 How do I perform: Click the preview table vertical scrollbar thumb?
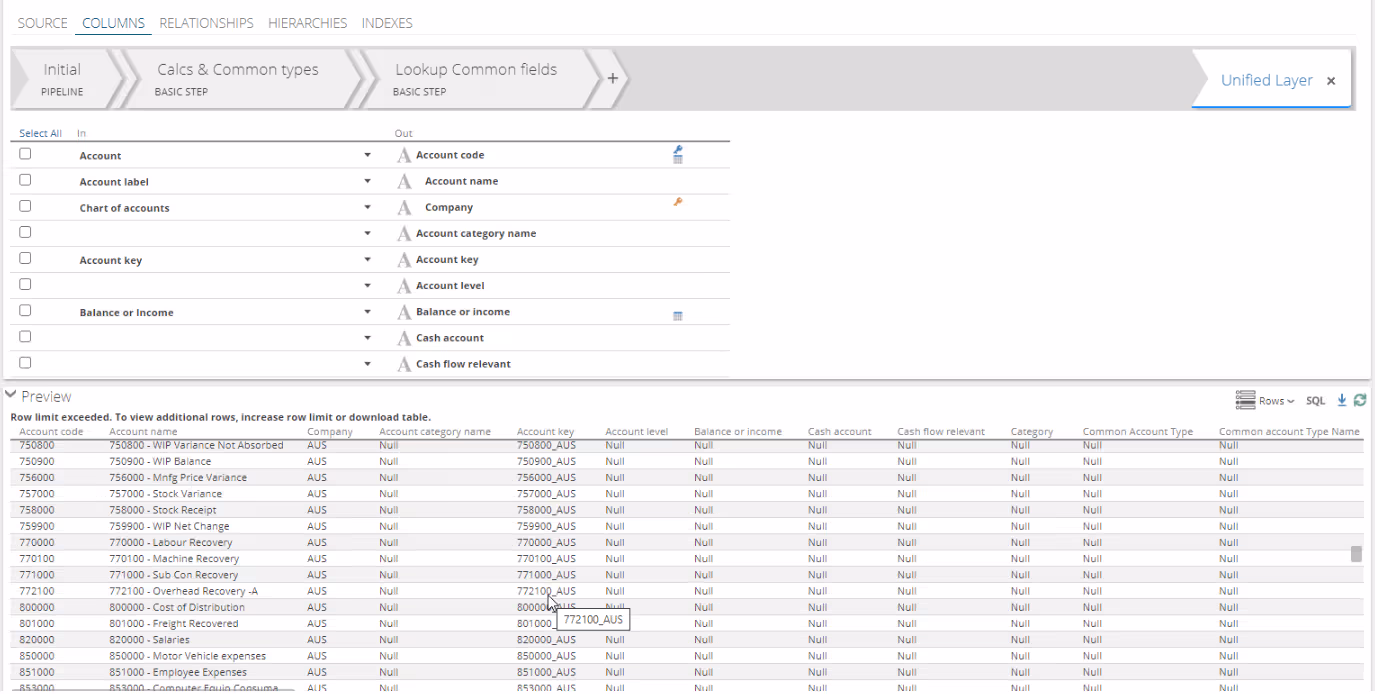click(x=1356, y=554)
